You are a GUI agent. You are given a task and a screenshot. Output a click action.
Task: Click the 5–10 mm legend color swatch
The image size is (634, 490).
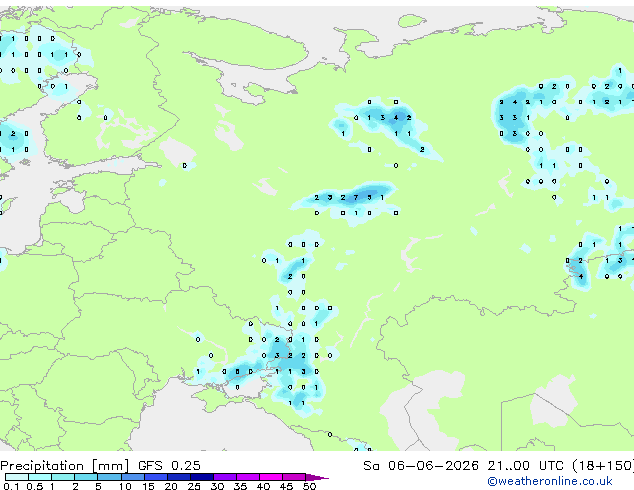(x=109, y=477)
